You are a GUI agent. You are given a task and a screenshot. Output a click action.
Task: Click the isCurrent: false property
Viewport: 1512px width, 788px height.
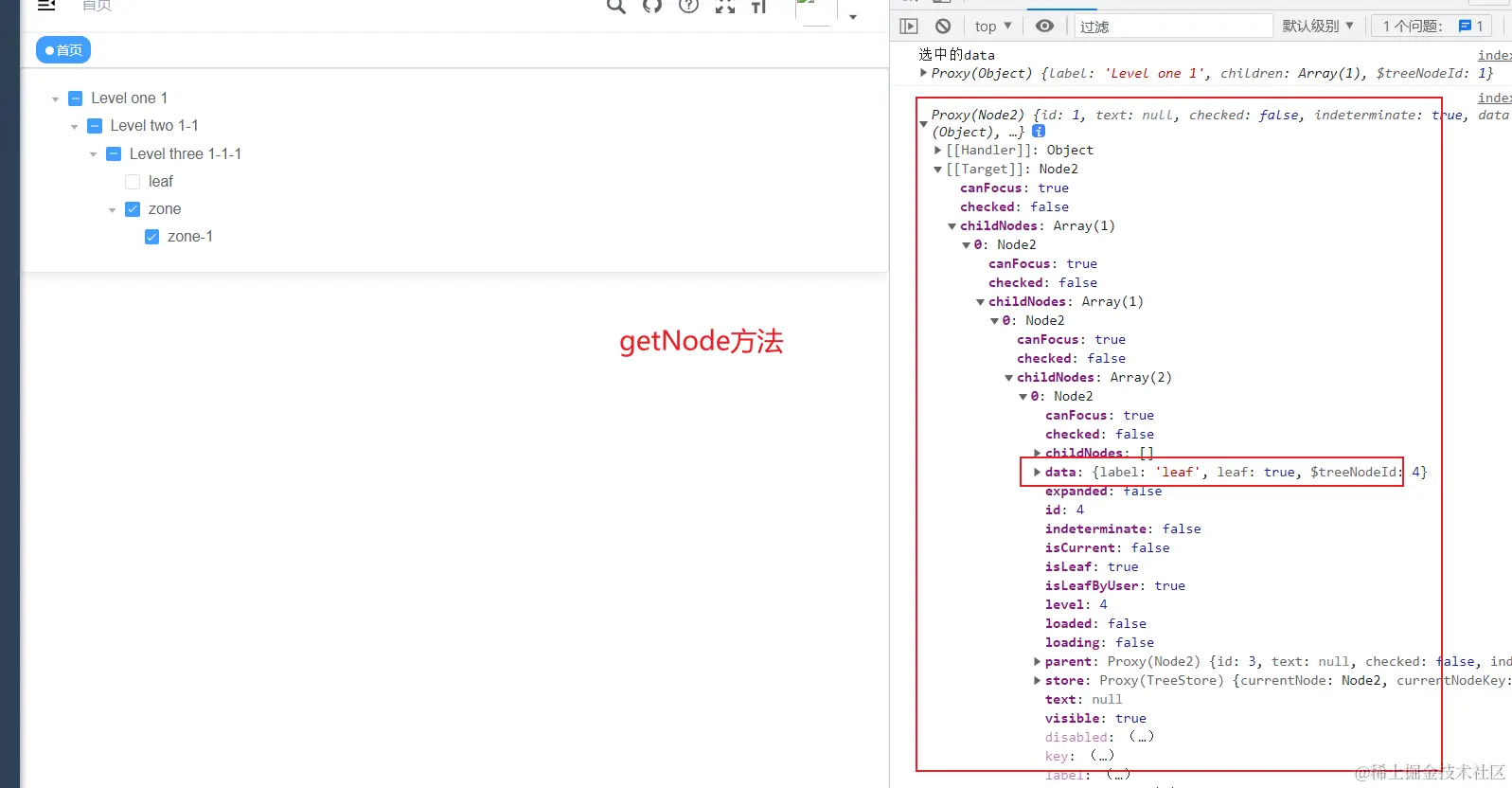(x=1108, y=547)
